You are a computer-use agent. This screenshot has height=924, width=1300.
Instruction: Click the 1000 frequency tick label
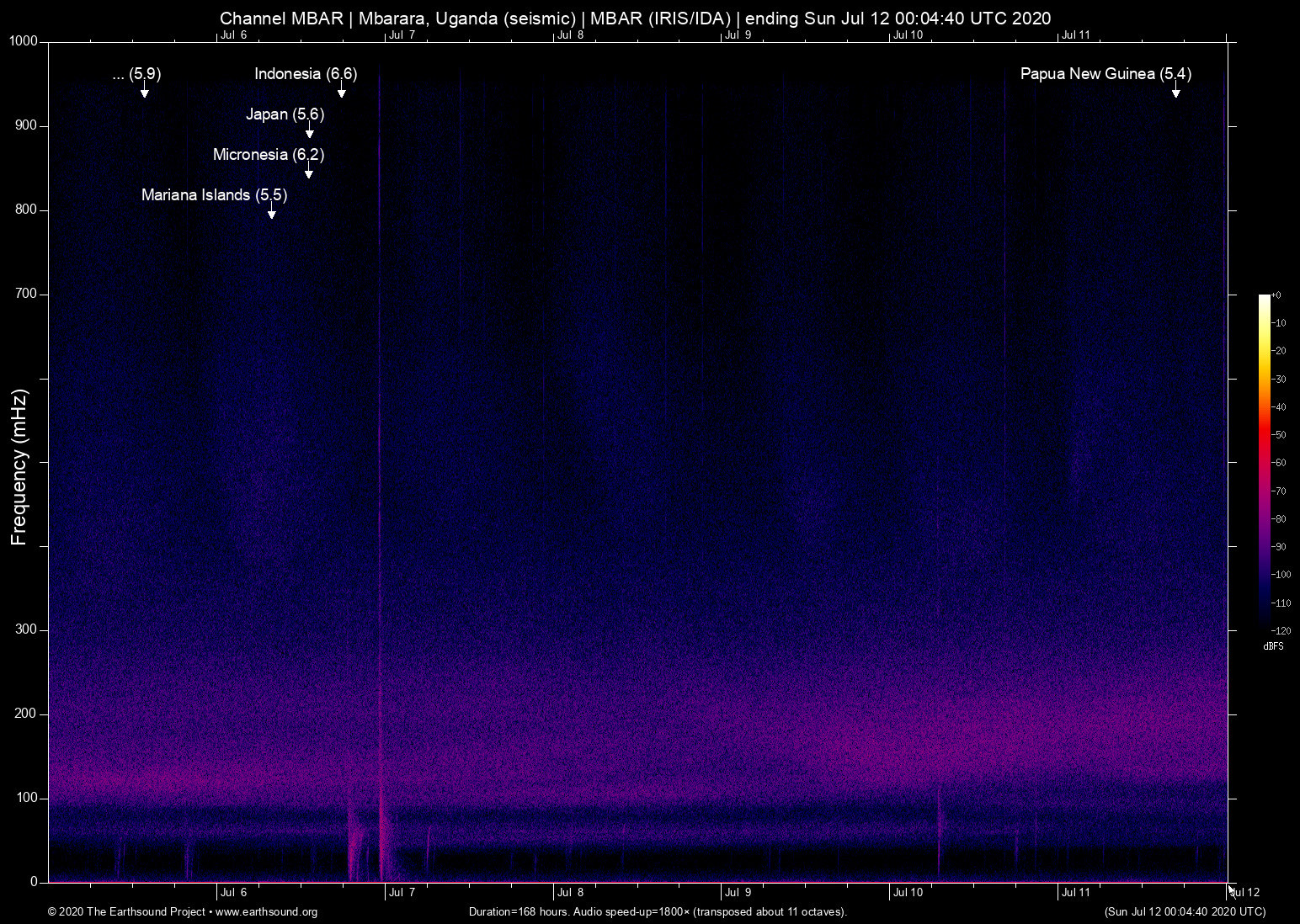[24, 42]
